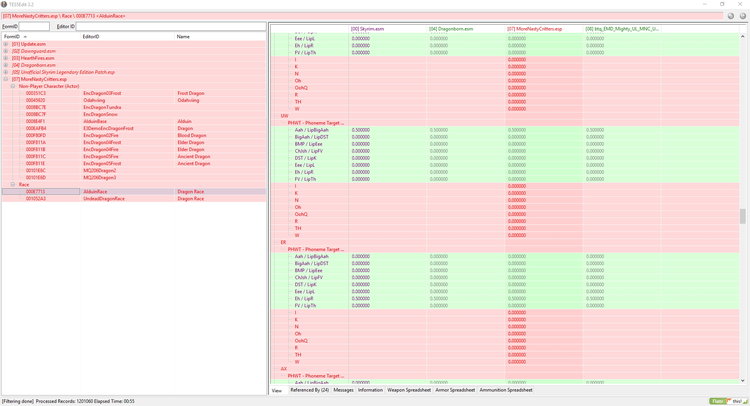This screenshot has width=750, height=406.
Task: Select the EncDragonTundra record
Action: point(134,107)
